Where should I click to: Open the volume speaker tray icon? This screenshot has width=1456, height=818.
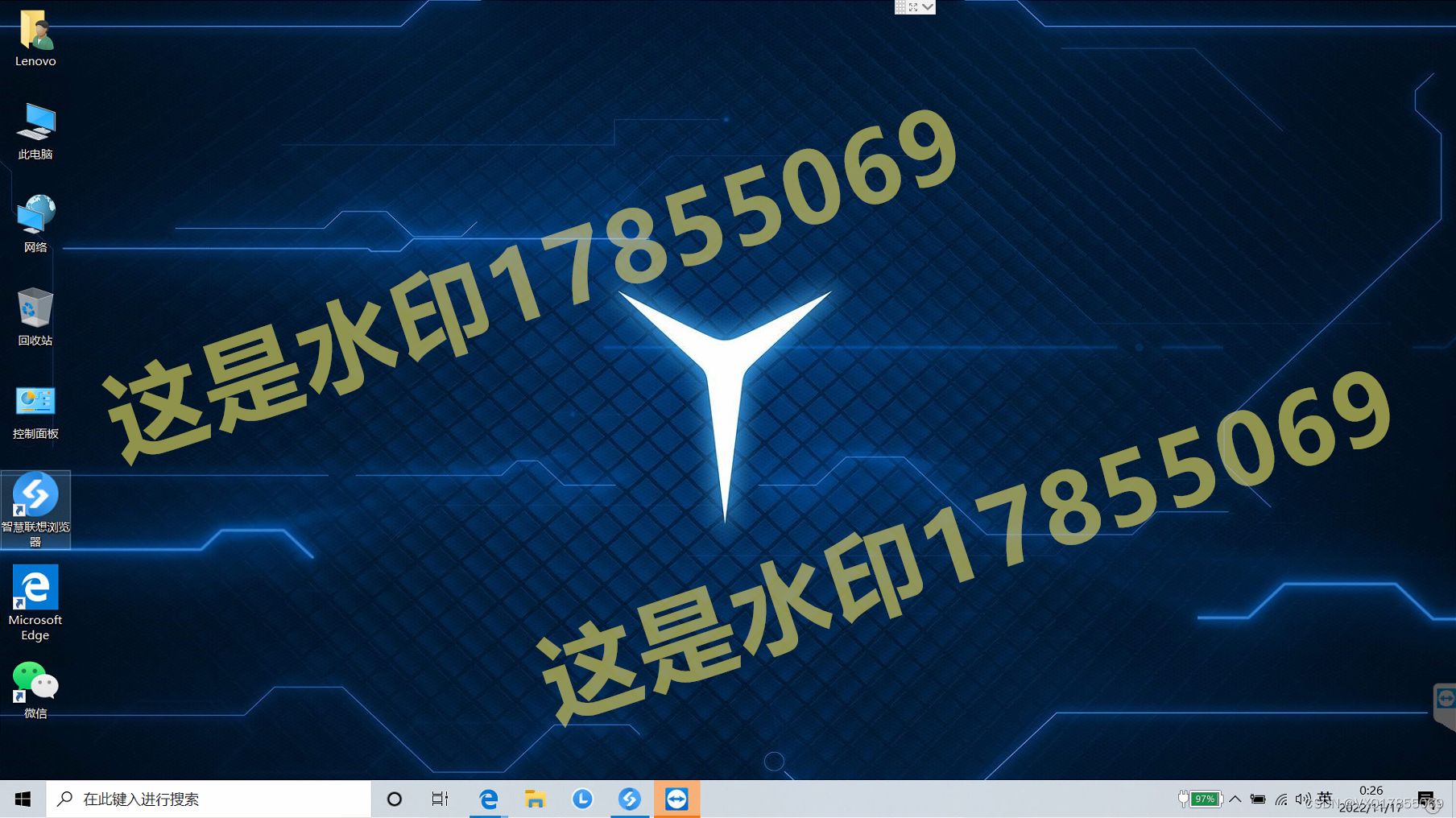(1303, 799)
